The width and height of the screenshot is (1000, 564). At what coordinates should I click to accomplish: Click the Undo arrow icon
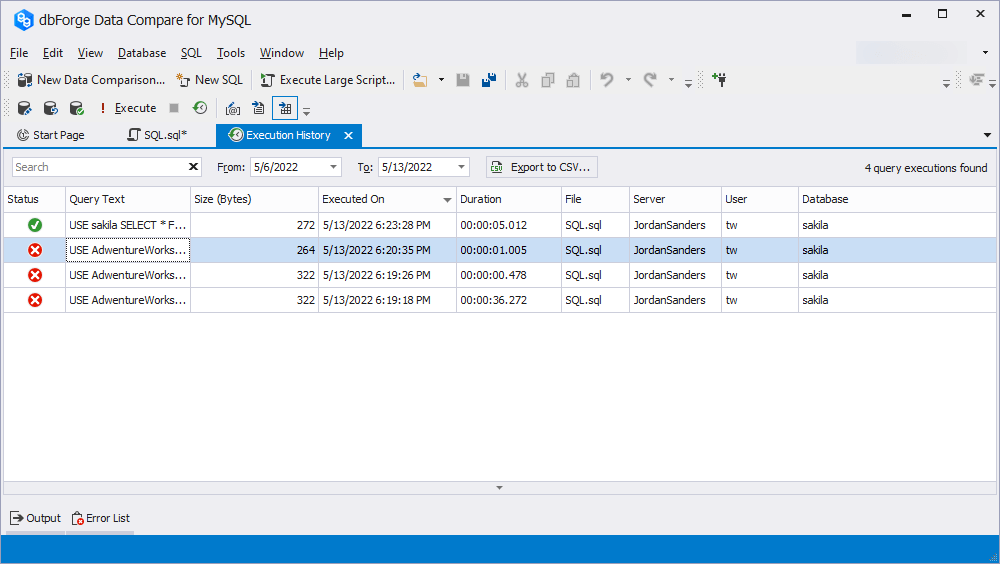(607, 80)
